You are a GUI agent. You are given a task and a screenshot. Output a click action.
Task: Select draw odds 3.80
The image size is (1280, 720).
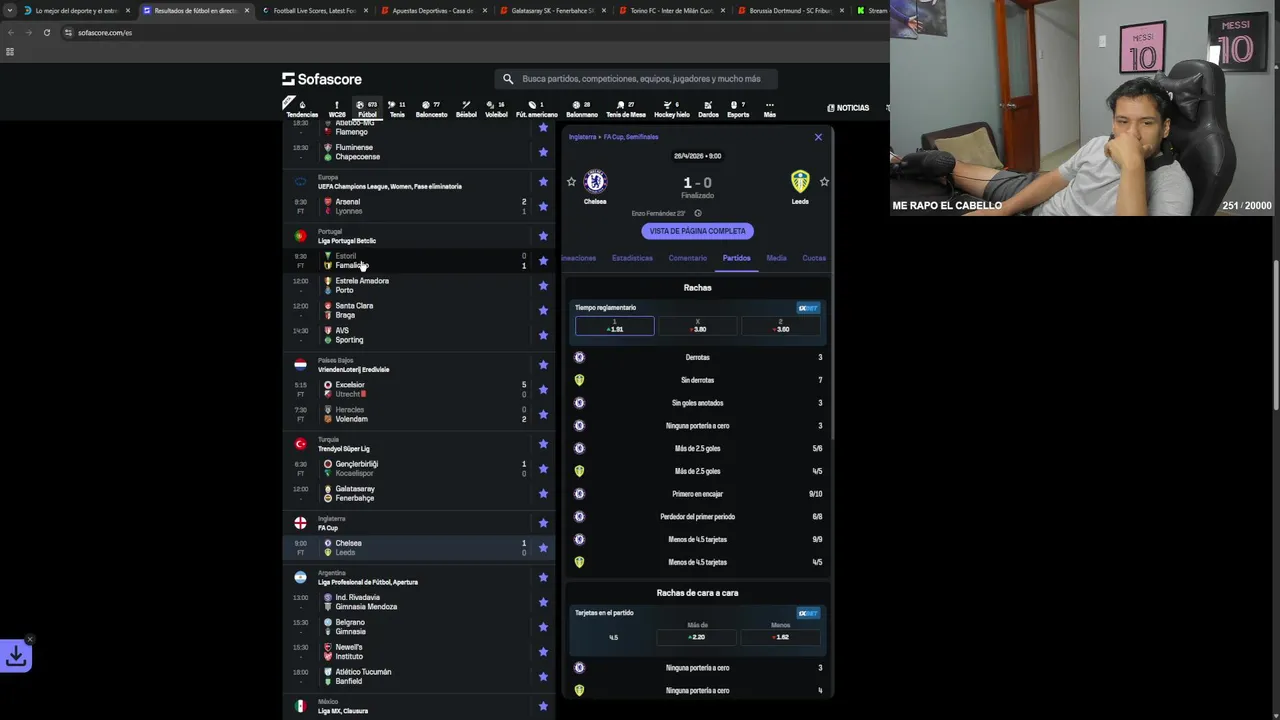click(x=698, y=326)
